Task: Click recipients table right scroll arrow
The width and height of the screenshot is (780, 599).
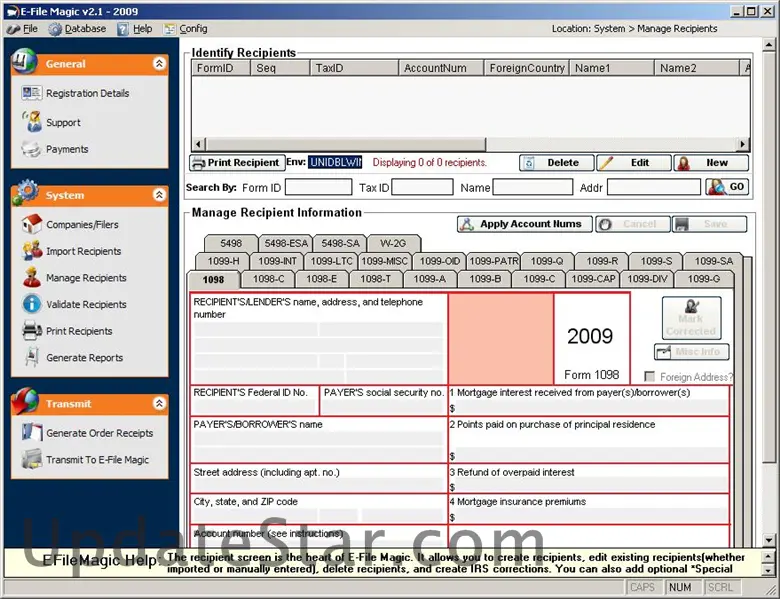Action: (x=743, y=144)
